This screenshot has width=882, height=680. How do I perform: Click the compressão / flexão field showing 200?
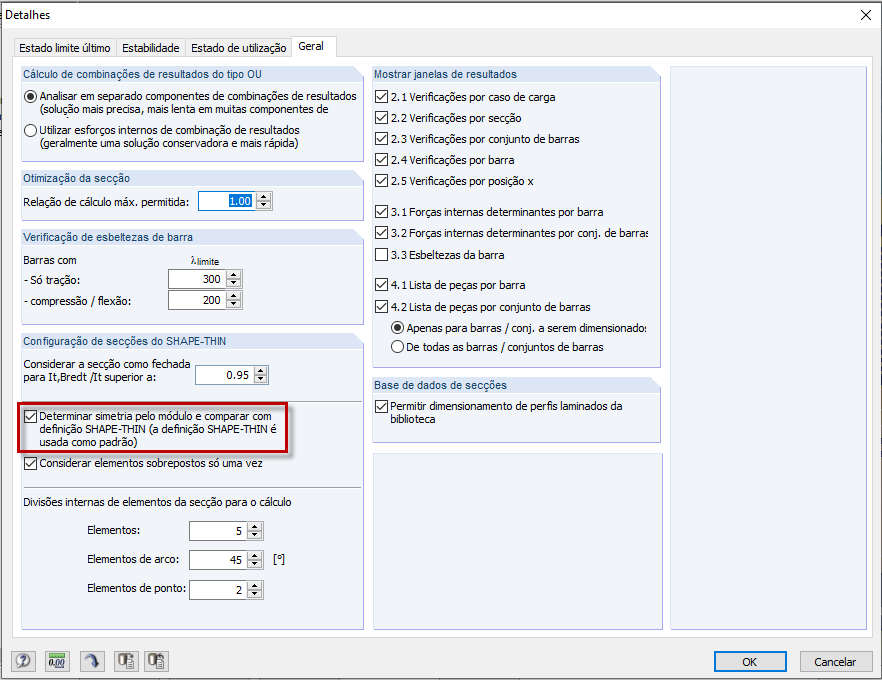click(x=197, y=300)
